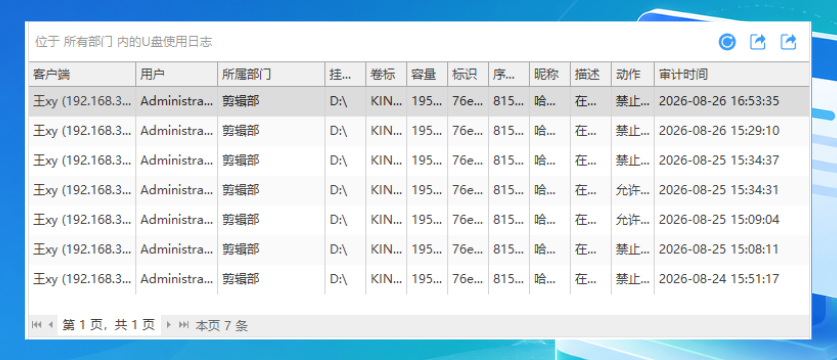Go to the next page arrow
The image size is (837, 360).
[169, 325]
